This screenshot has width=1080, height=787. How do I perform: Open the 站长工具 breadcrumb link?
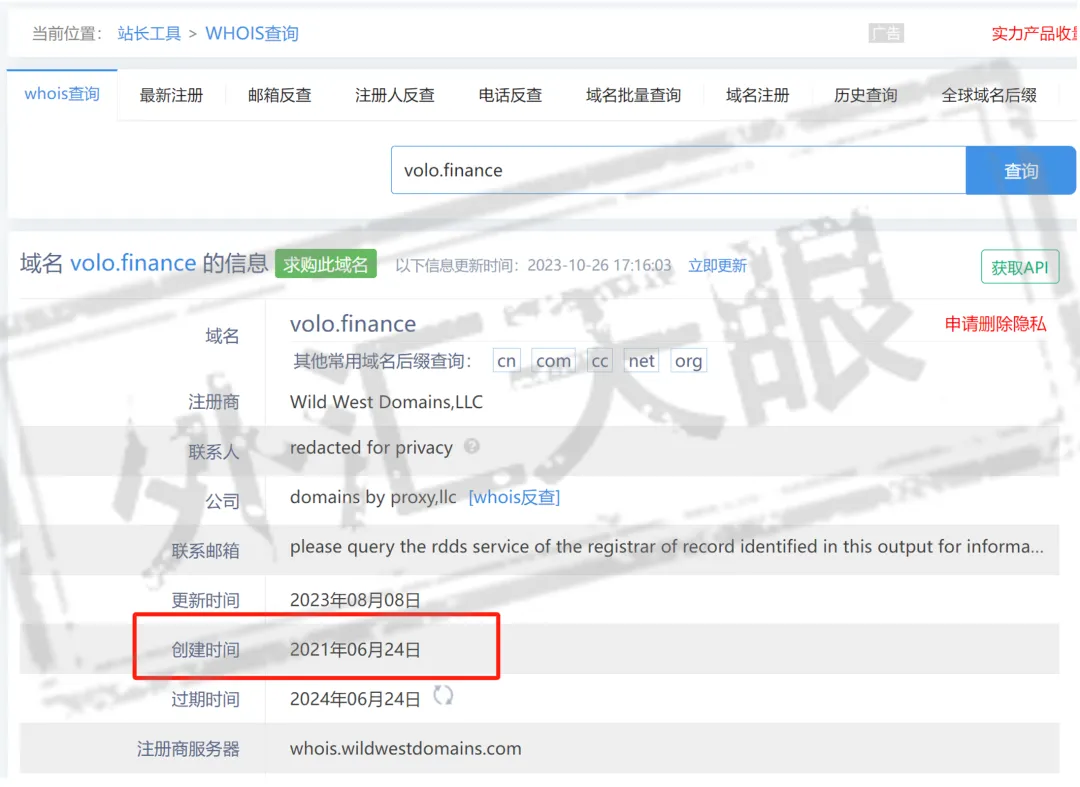pyautogui.click(x=149, y=33)
